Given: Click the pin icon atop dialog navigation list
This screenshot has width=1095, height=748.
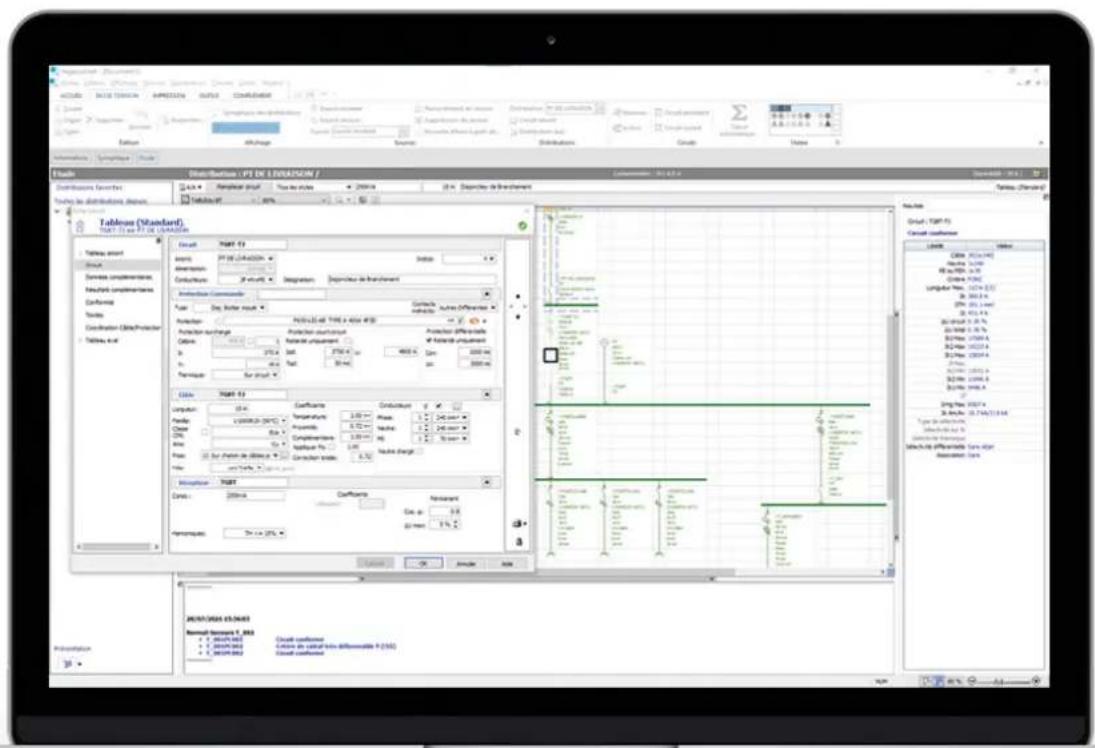Looking at the screenshot, I should tap(159, 241).
